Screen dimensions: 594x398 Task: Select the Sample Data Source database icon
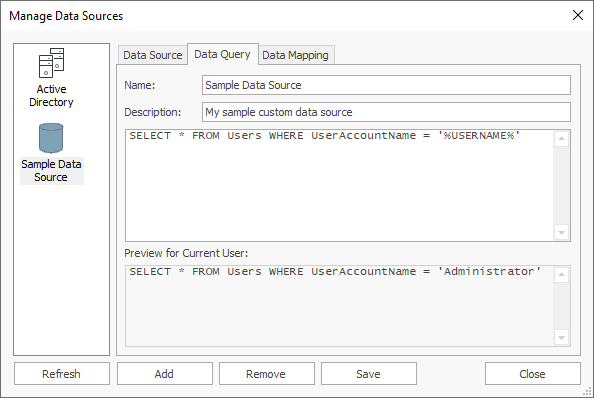pyautogui.click(x=51, y=138)
